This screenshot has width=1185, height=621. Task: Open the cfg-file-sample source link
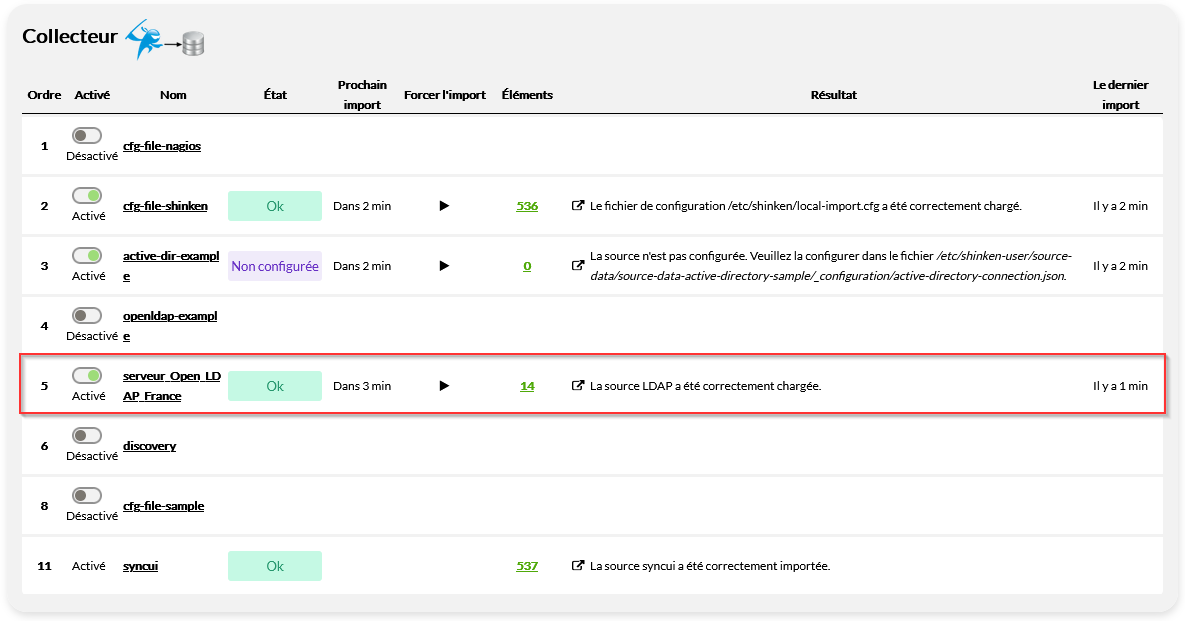tap(163, 506)
